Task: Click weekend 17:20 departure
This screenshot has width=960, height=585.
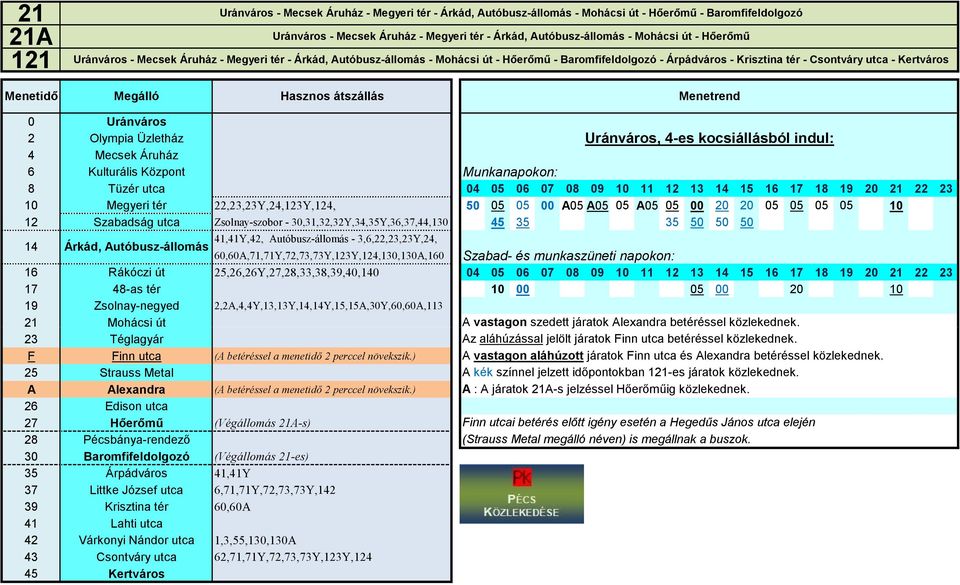Action: click(x=796, y=289)
